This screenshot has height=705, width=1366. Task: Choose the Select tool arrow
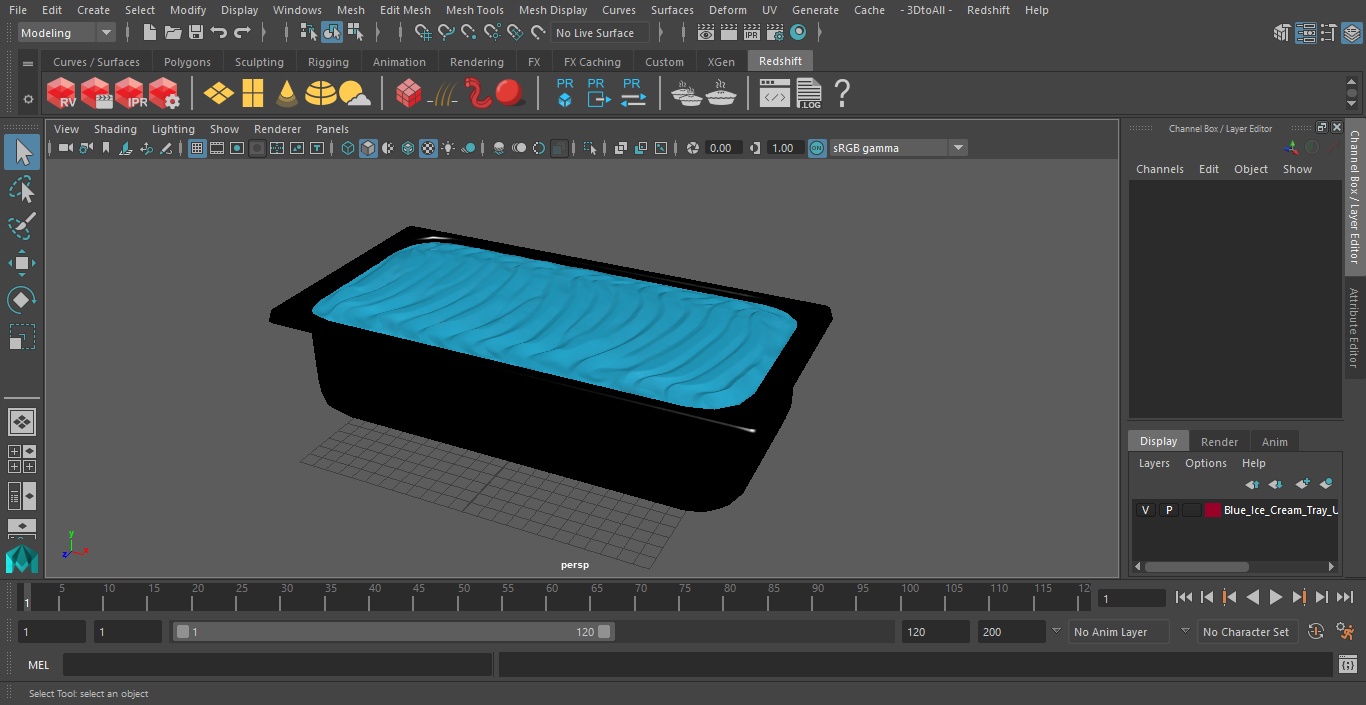coord(21,152)
